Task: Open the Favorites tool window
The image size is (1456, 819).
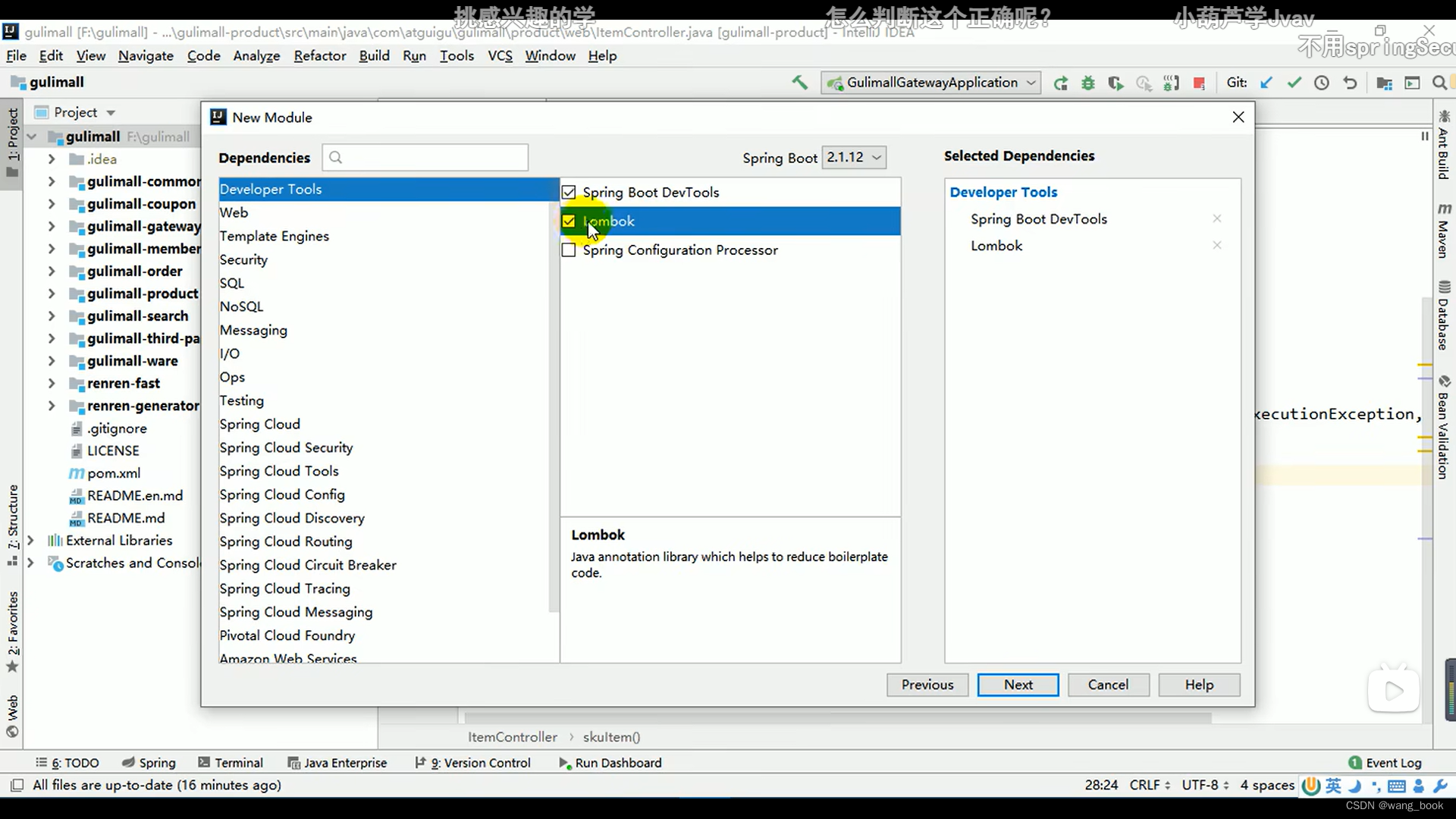Action: pyautogui.click(x=13, y=632)
